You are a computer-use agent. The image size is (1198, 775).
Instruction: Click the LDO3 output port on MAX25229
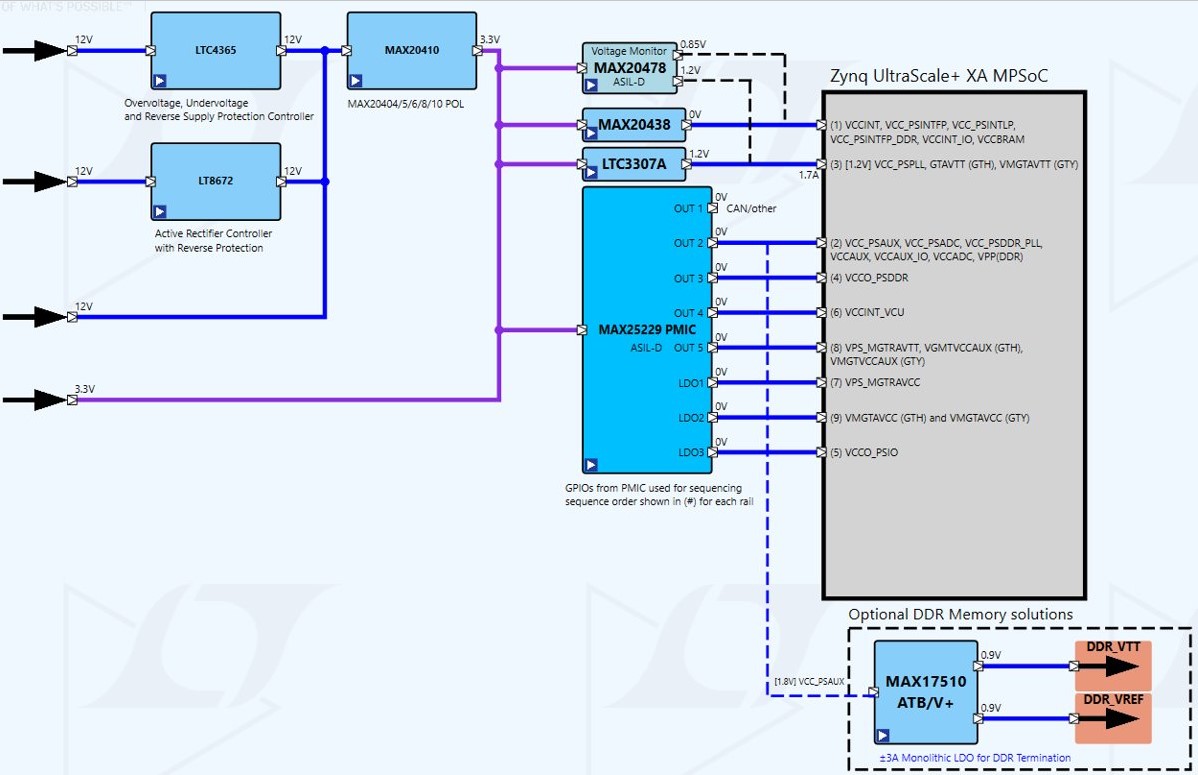click(x=712, y=452)
